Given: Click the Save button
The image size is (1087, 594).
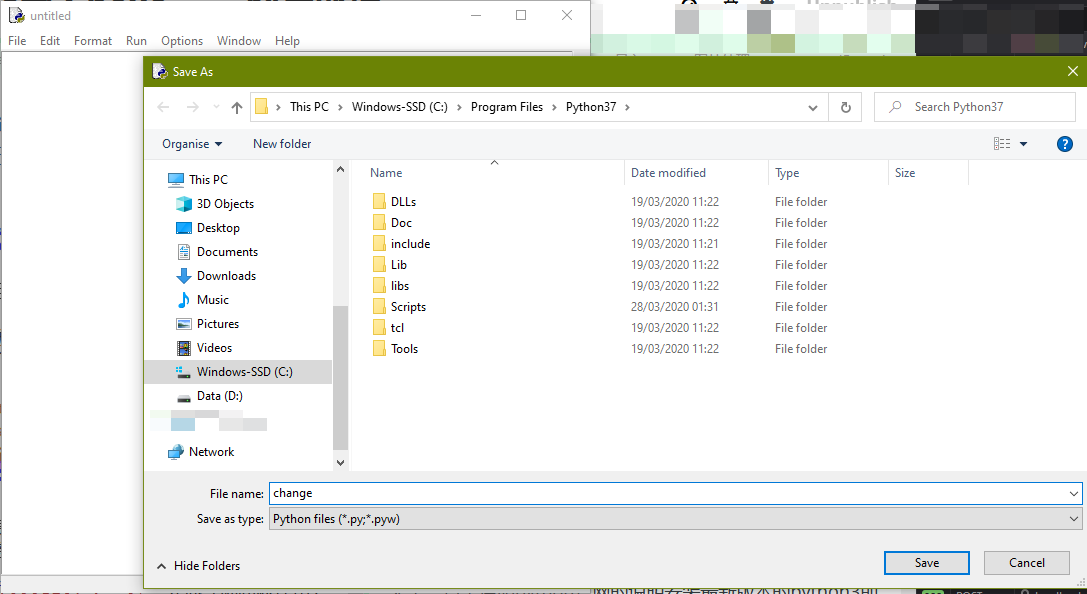Looking at the screenshot, I should click(x=926, y=563).
